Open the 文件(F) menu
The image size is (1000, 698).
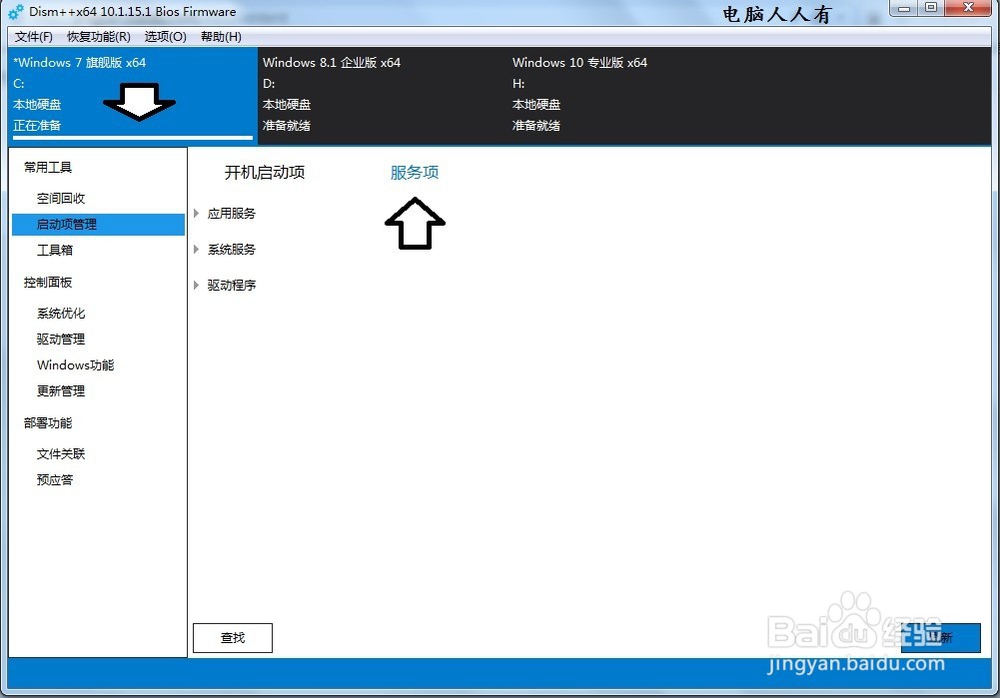pos(33,36)
